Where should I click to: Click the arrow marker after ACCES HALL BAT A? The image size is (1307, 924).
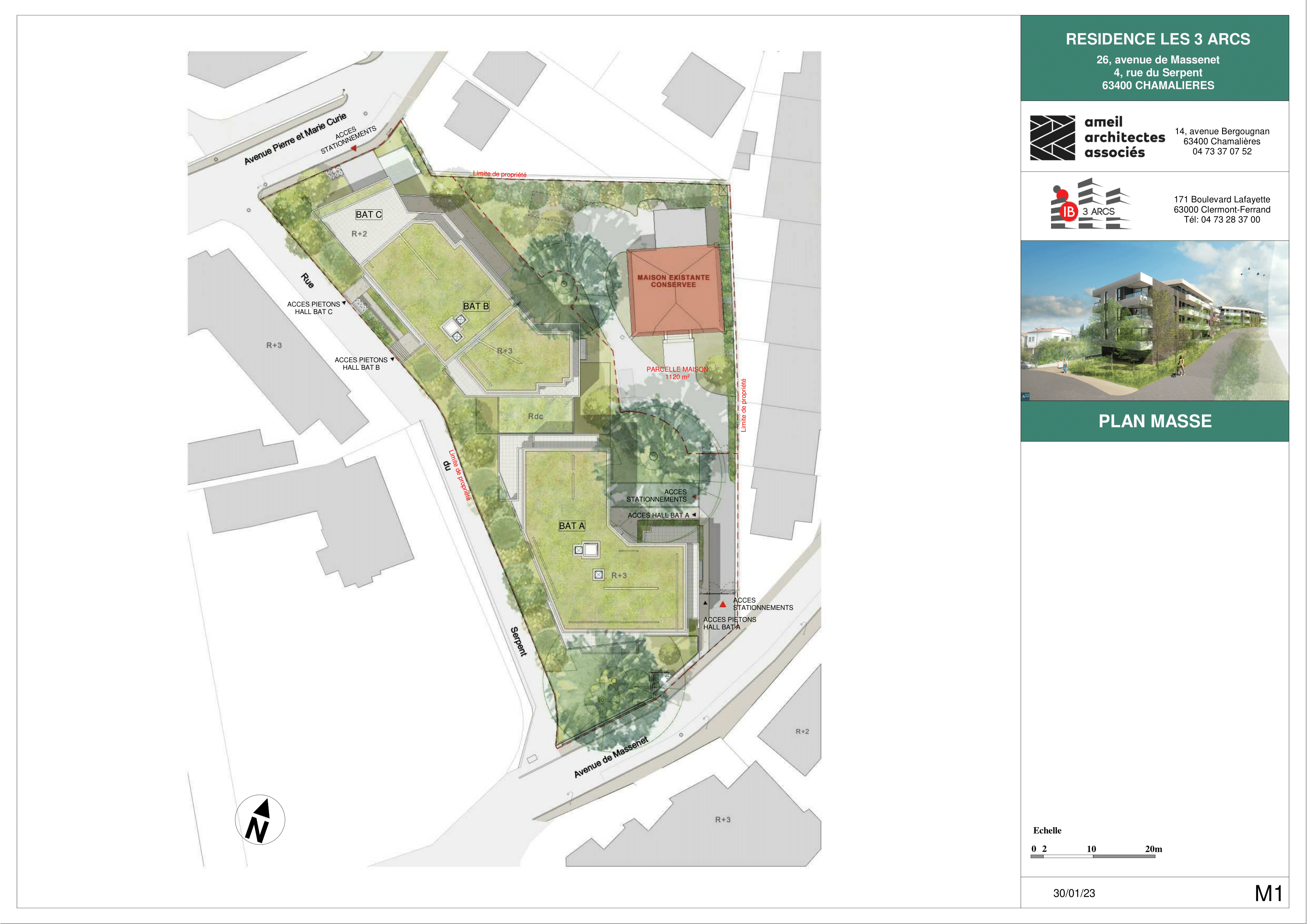694,515
